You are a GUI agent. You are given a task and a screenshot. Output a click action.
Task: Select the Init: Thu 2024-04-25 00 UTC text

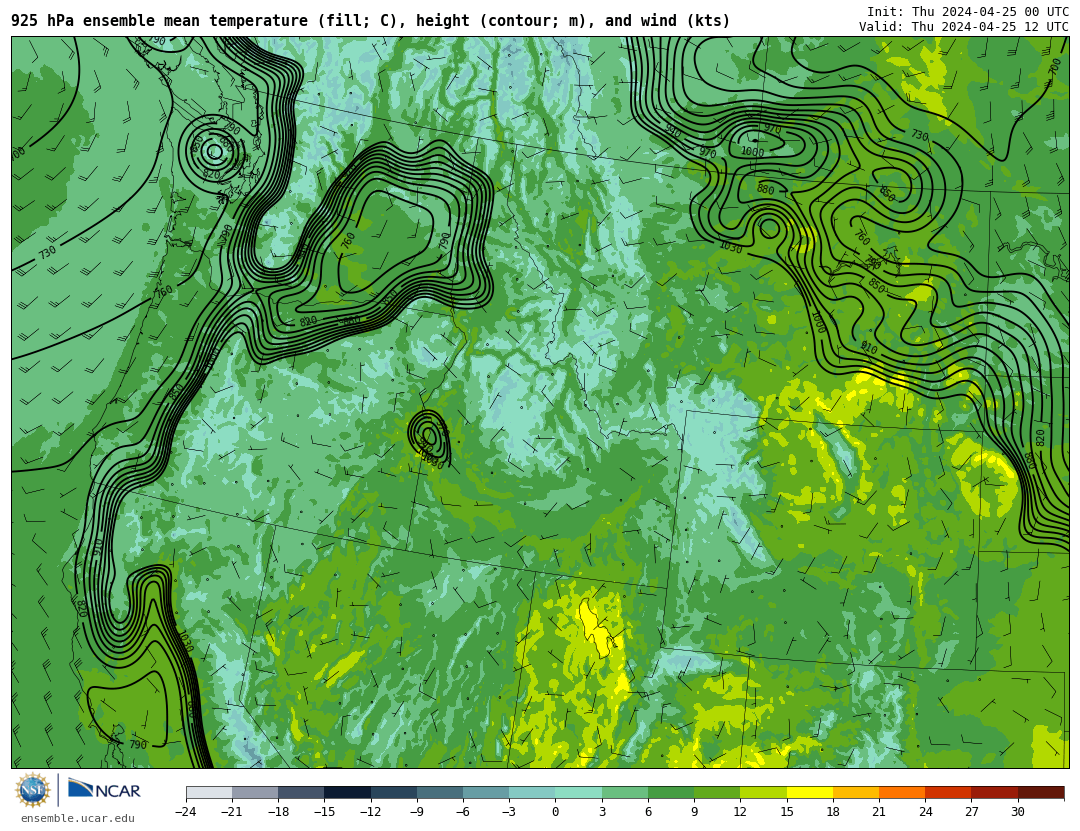(968, 12)
